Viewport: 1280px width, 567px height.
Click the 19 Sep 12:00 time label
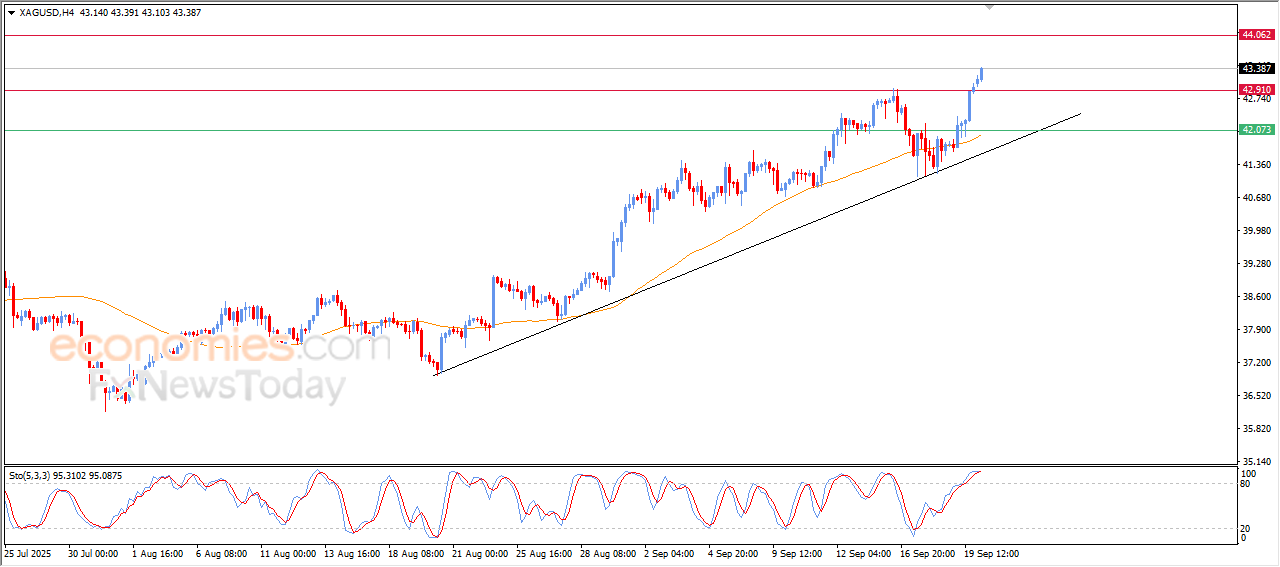991,552
